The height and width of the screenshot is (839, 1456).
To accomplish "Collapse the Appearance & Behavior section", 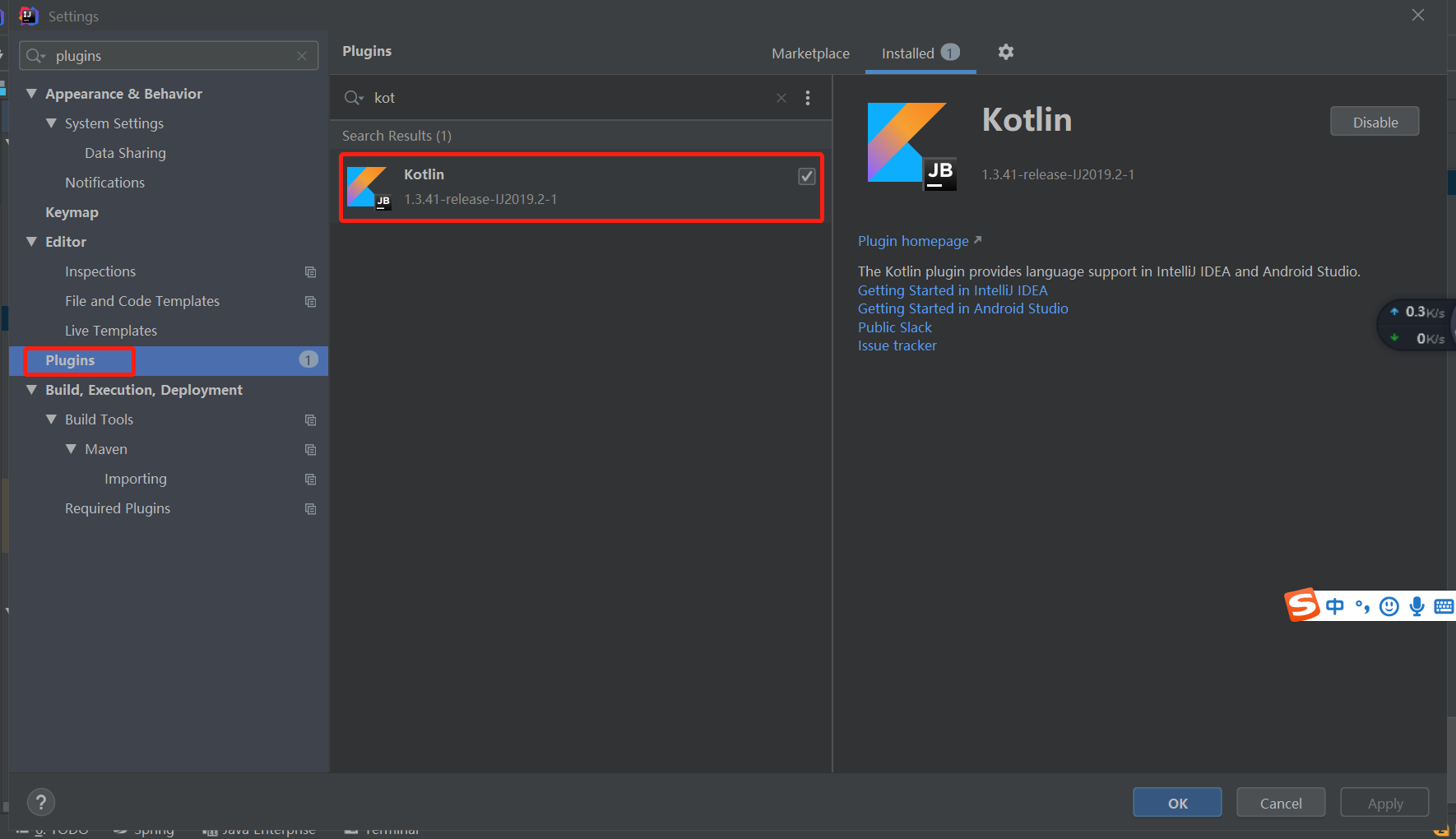I will [x=31, y=94].
